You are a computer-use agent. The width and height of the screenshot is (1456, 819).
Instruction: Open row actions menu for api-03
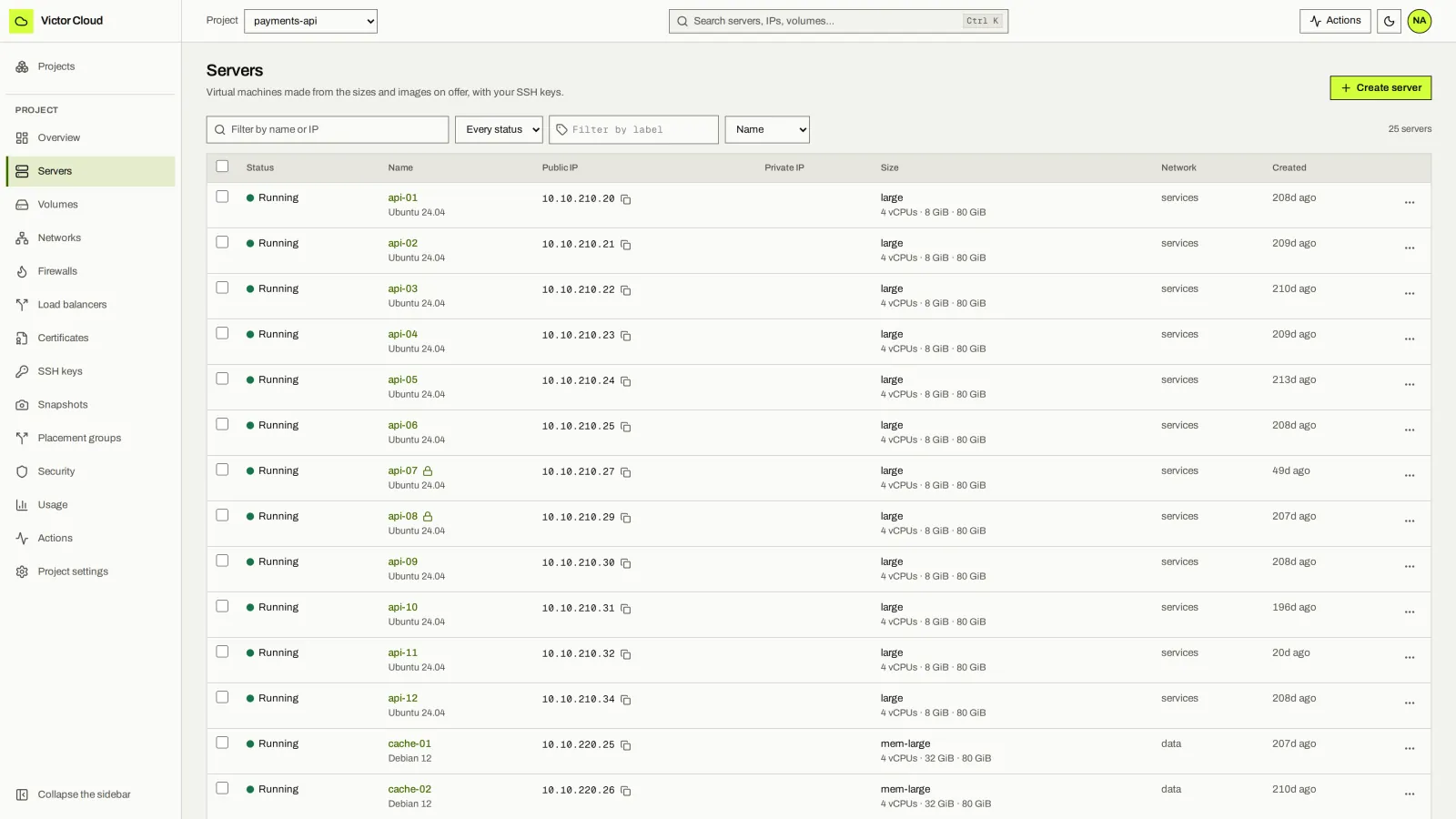coord(1409,294)
